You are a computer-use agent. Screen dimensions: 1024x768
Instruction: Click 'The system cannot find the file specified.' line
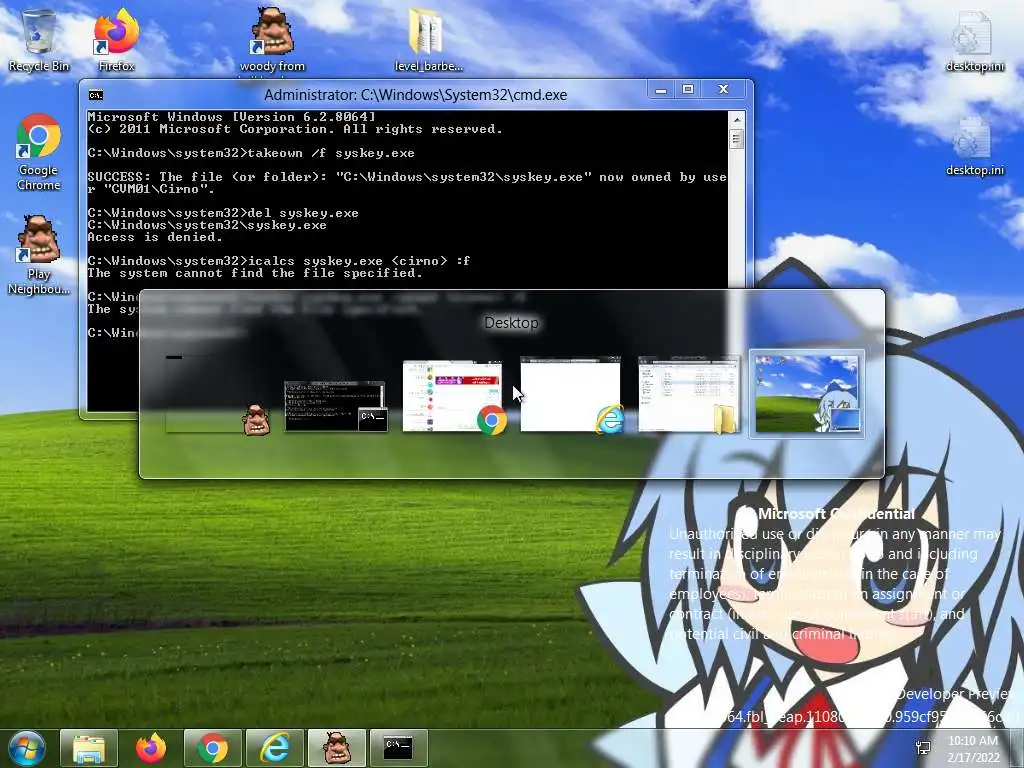pos(255,273)
